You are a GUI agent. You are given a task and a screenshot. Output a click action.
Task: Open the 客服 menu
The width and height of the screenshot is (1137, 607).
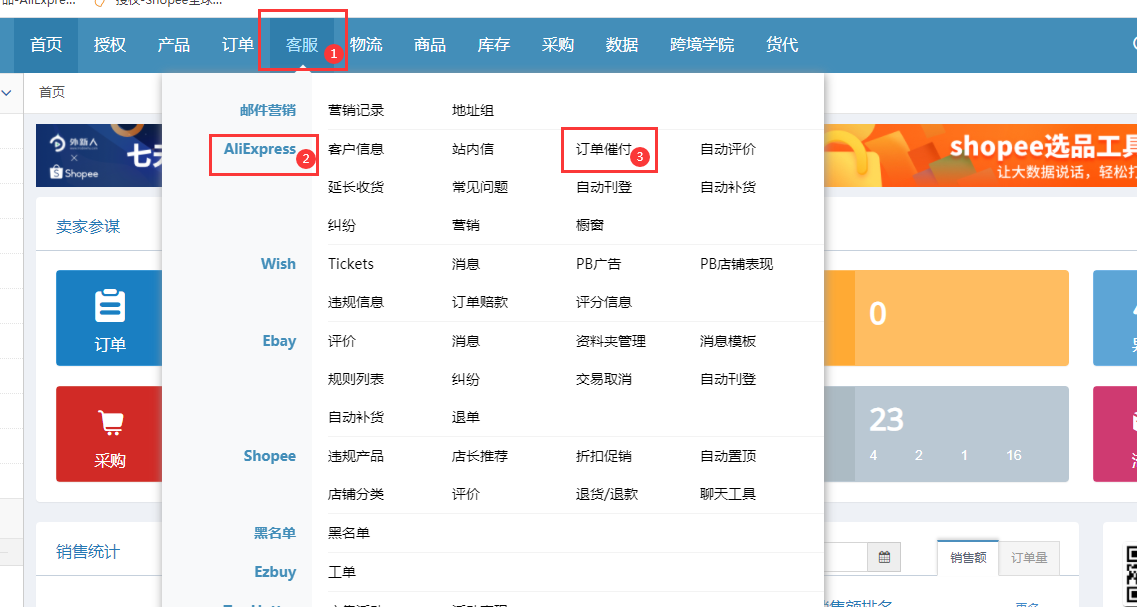[x=302, y=45]
